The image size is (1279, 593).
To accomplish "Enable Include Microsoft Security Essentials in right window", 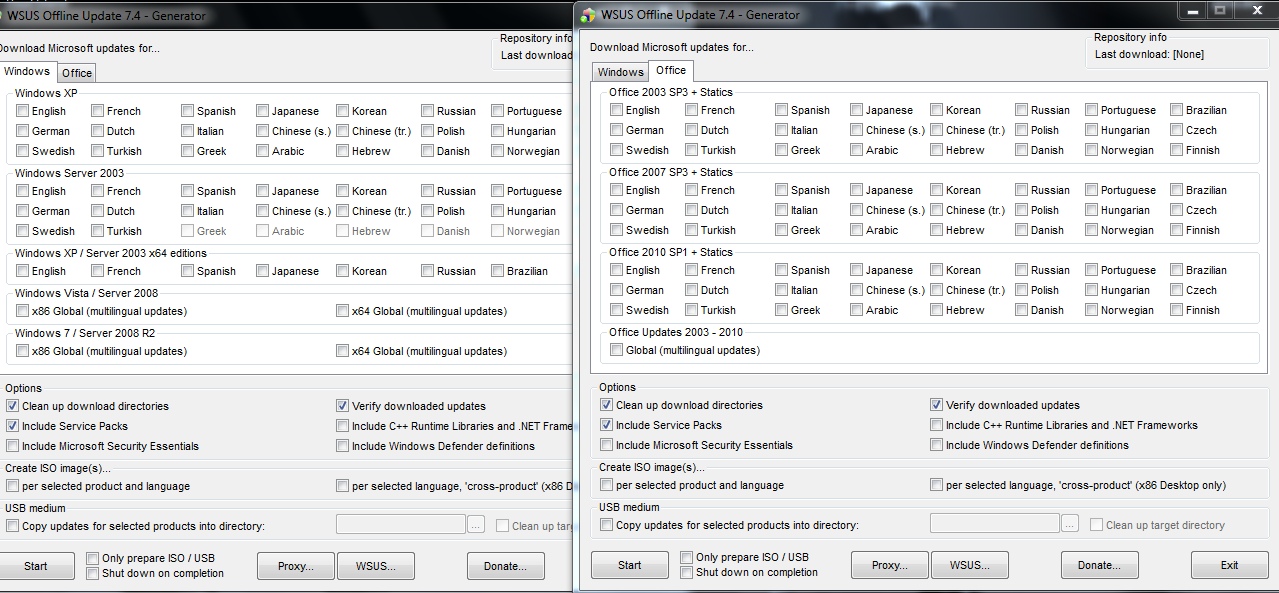I will coord(607,445).
